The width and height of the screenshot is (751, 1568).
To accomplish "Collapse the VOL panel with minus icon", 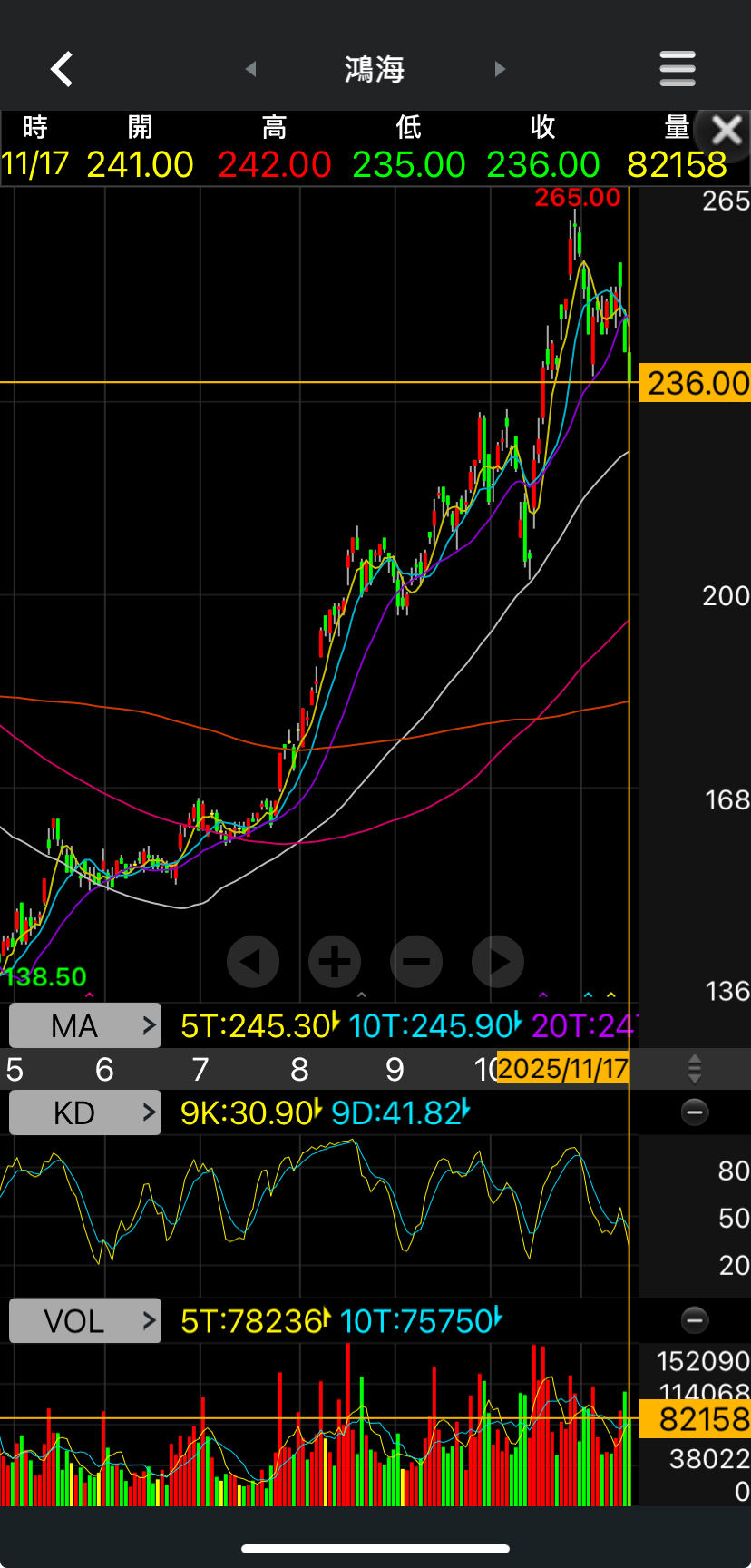I will pos(695,1320).
